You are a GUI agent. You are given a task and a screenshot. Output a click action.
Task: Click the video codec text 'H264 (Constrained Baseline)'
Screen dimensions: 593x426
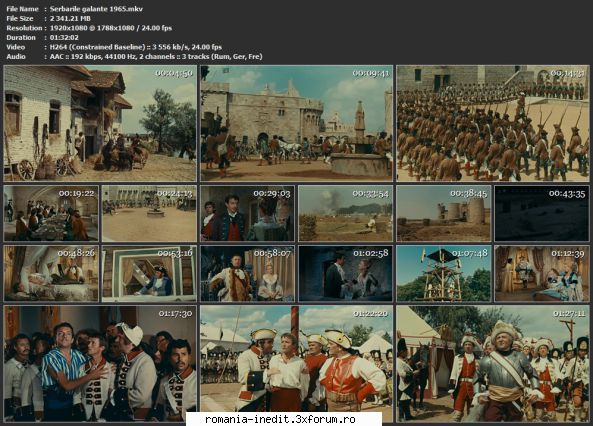(97, 47)
